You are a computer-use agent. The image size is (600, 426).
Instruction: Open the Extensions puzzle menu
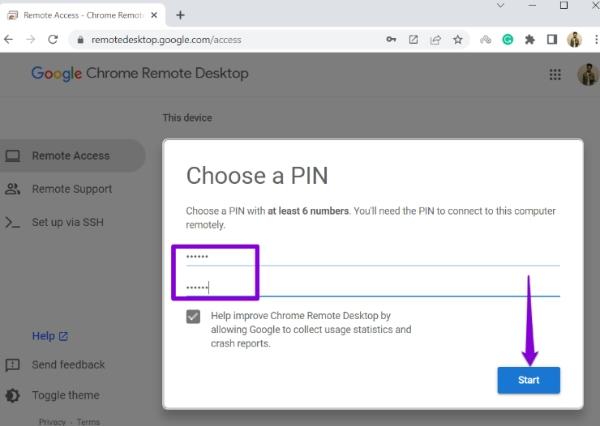pyautogui.click(x=530, y=39)
